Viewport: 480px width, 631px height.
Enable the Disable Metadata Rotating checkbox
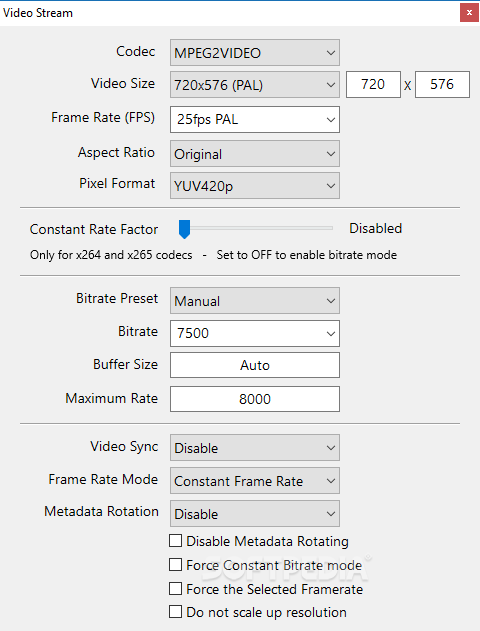point(175,541)
